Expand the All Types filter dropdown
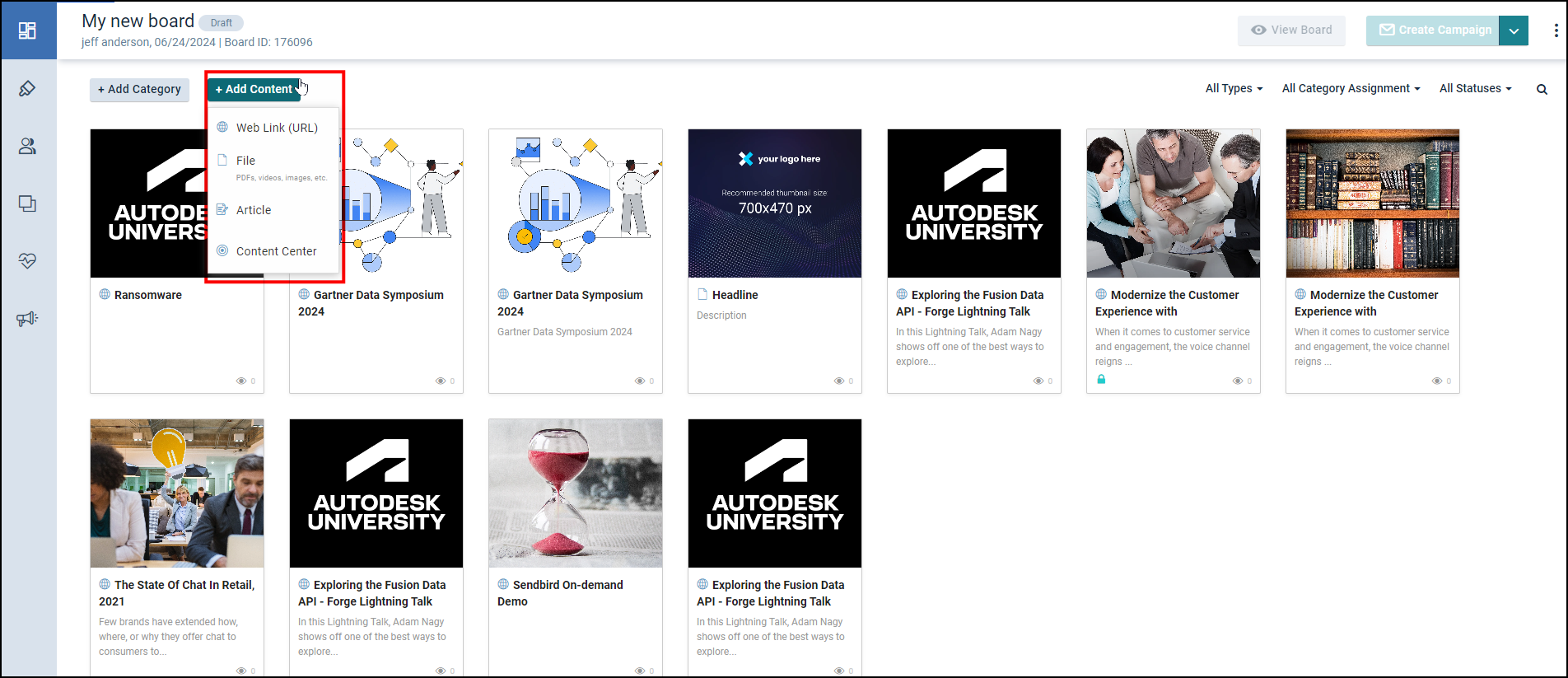Screen dimensions: 1568x678 (1233, 88)
